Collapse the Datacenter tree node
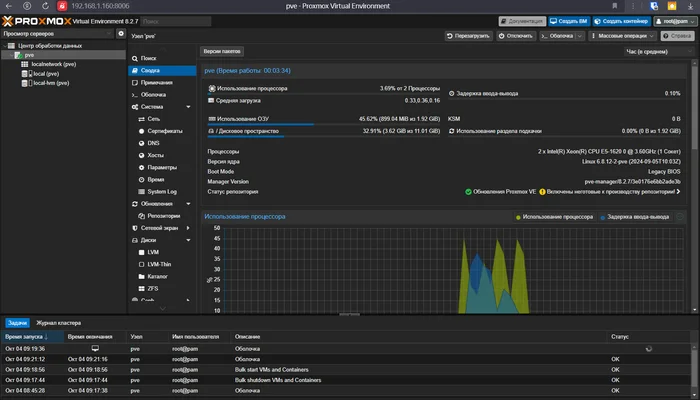This screenshot has width=700, height=400. (x=7, y=46)
